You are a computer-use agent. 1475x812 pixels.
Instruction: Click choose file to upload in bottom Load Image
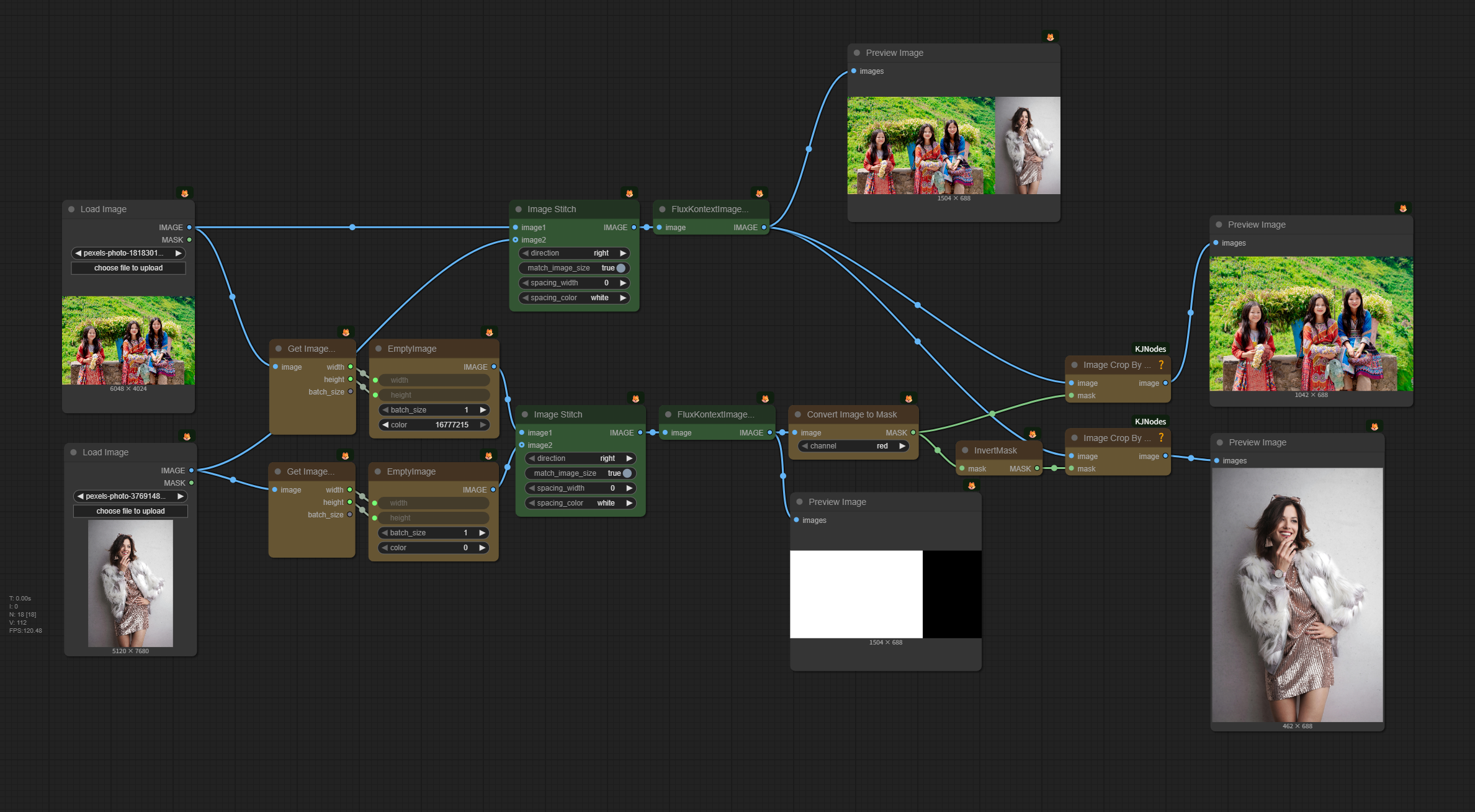(130, 511)
